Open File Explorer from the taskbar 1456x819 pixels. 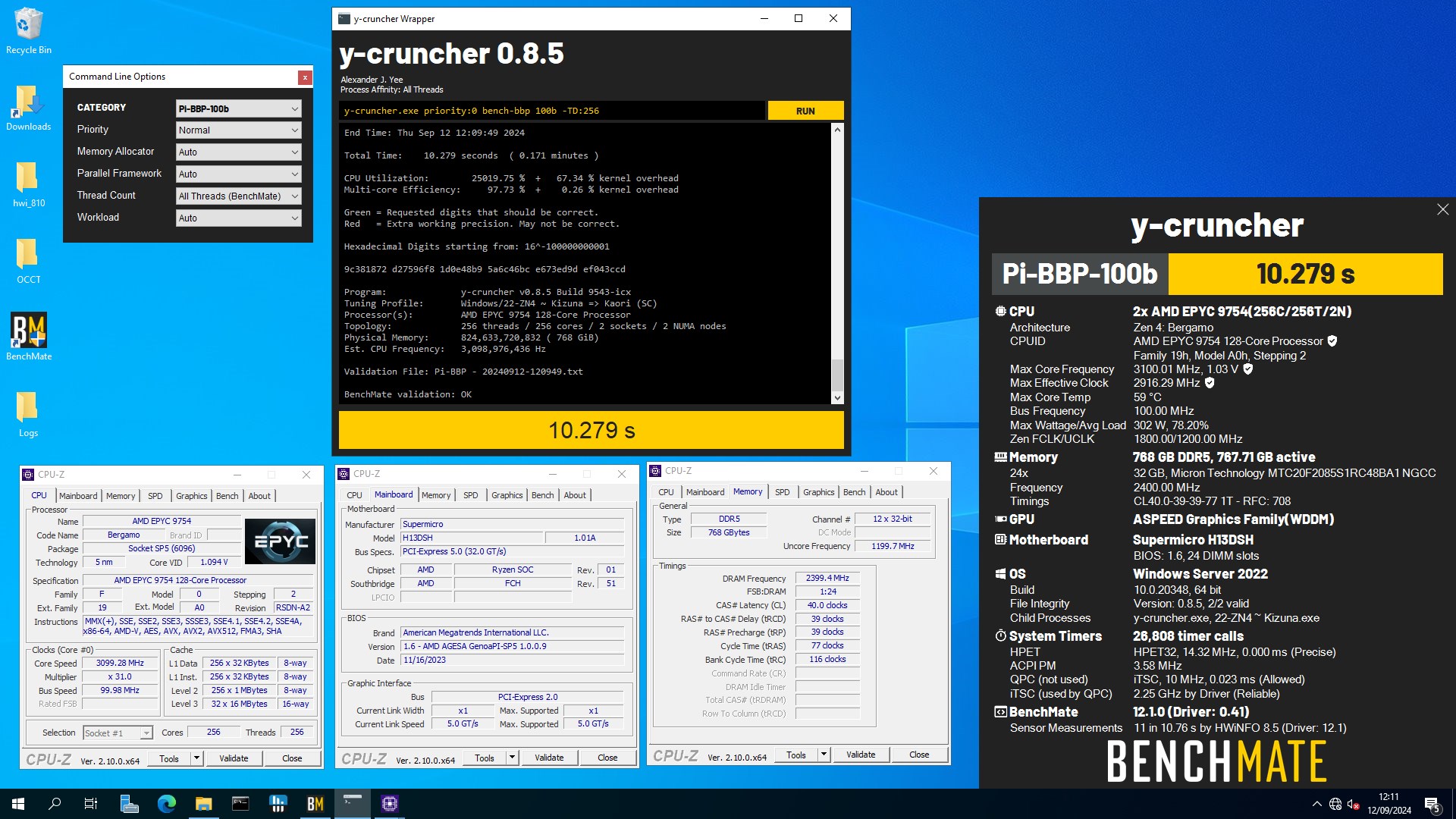pyautogui.click(x=203, y=804)
